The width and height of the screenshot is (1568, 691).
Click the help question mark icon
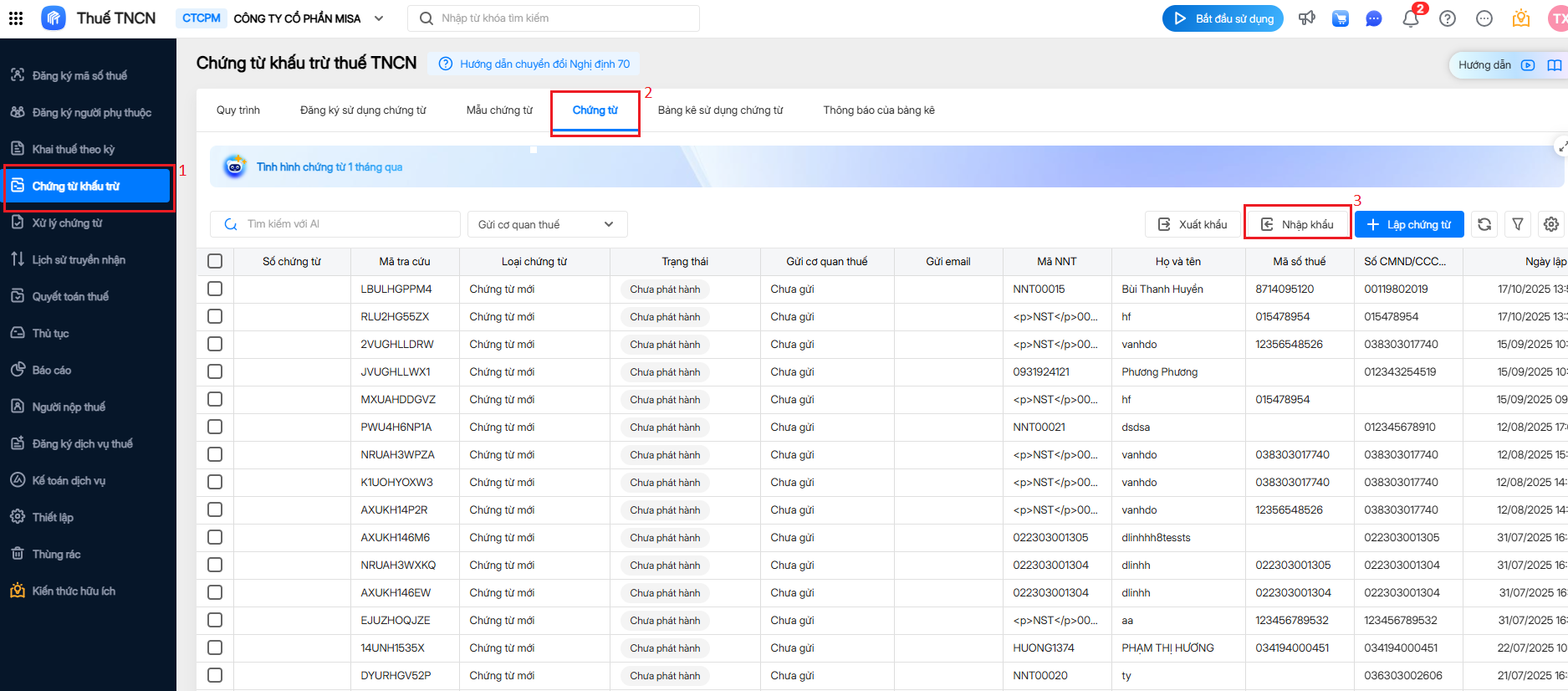(1448, 18)
